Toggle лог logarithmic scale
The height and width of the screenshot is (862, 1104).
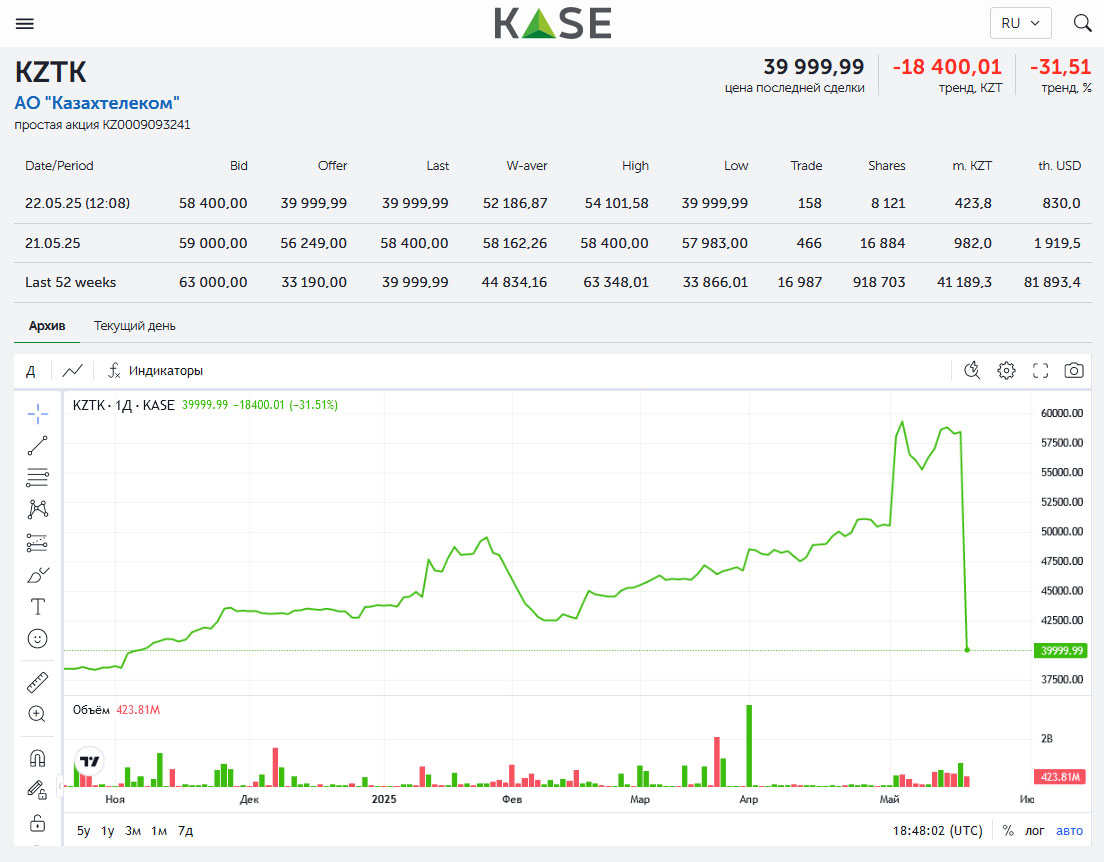(x=1034, y=831)
